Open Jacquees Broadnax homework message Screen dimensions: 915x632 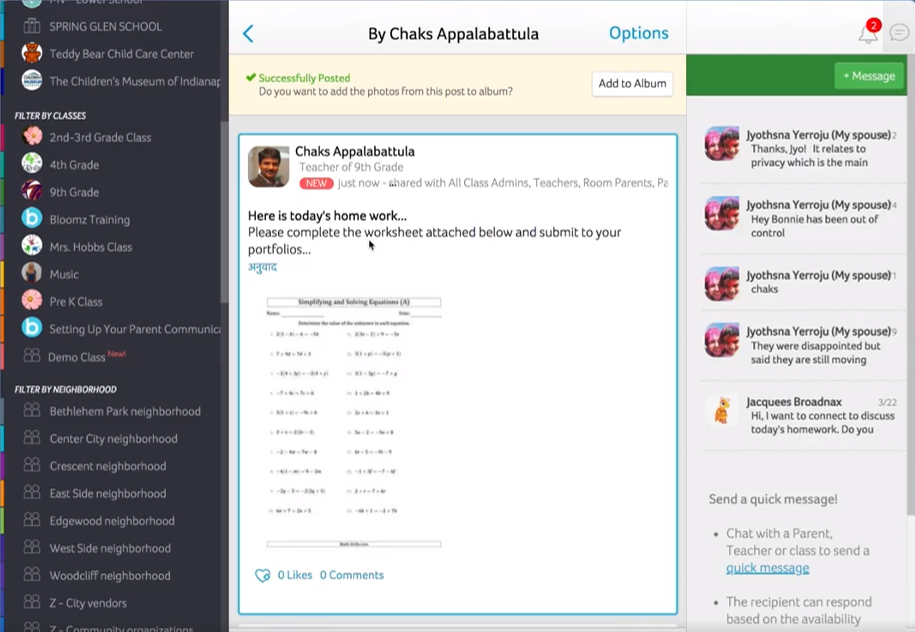coord(810,416)
